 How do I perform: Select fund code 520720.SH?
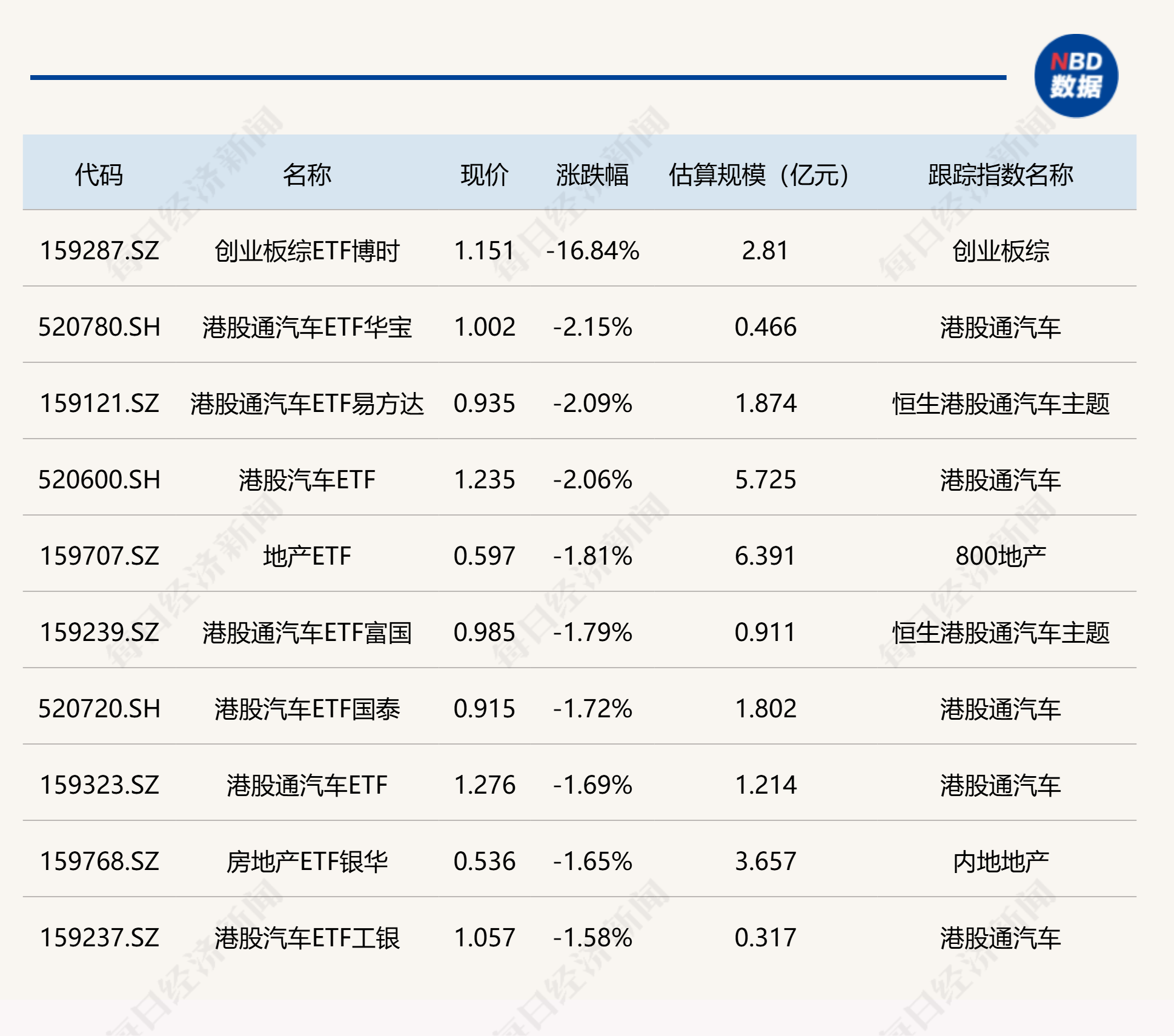click(x=99, y=708)
